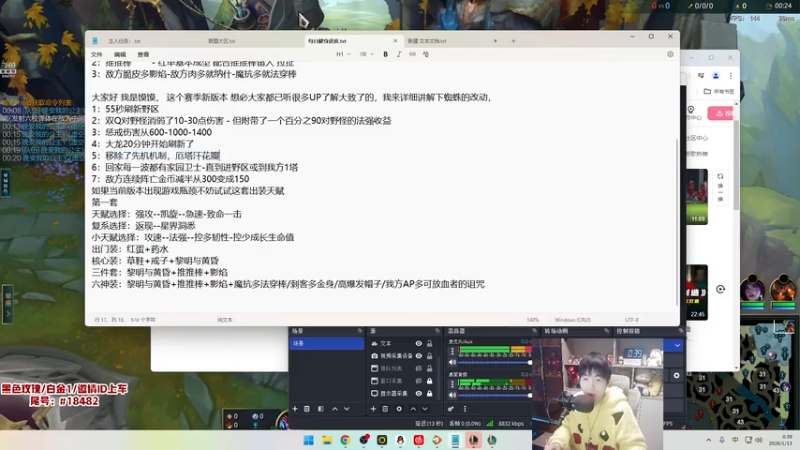Open desktop audio channel three-dot options
This screenshot has height=450, width=800.
coord(452,384)
